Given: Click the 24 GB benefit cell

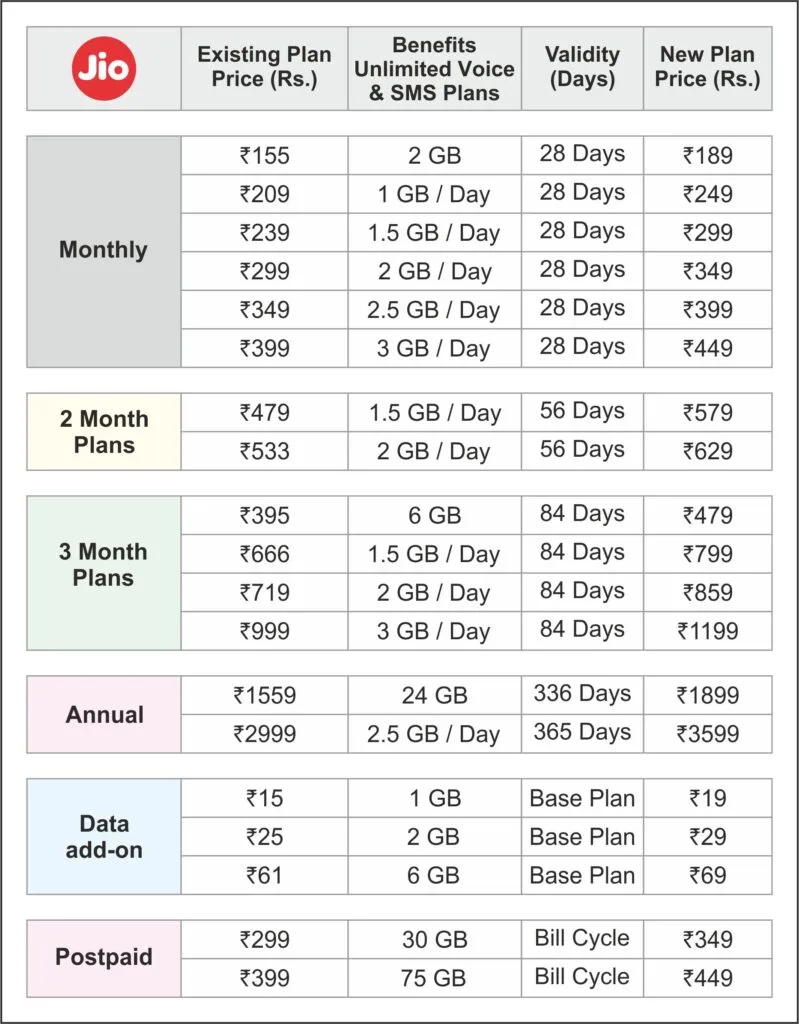Looking at the screenshot, I should coord(434,696).
